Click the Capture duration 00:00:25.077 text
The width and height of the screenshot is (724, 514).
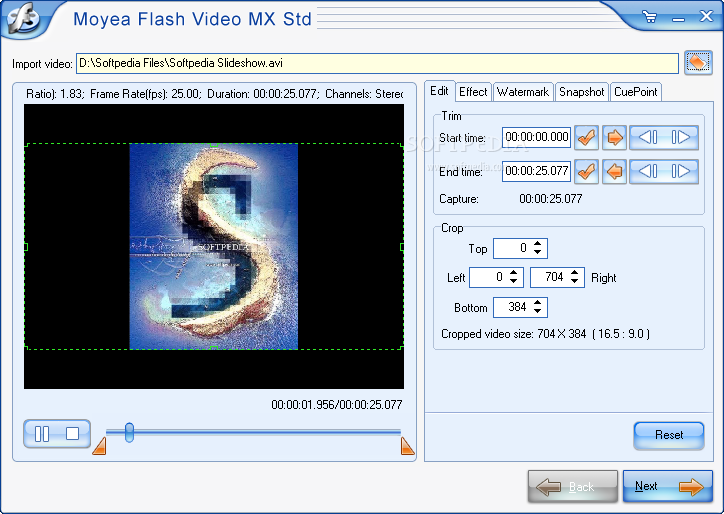(550, 199)
